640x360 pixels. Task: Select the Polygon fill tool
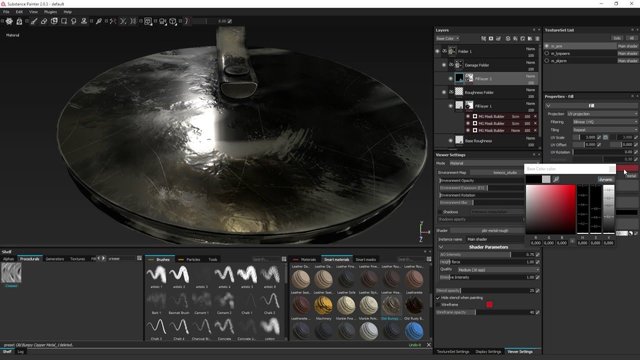click(64, 21)
